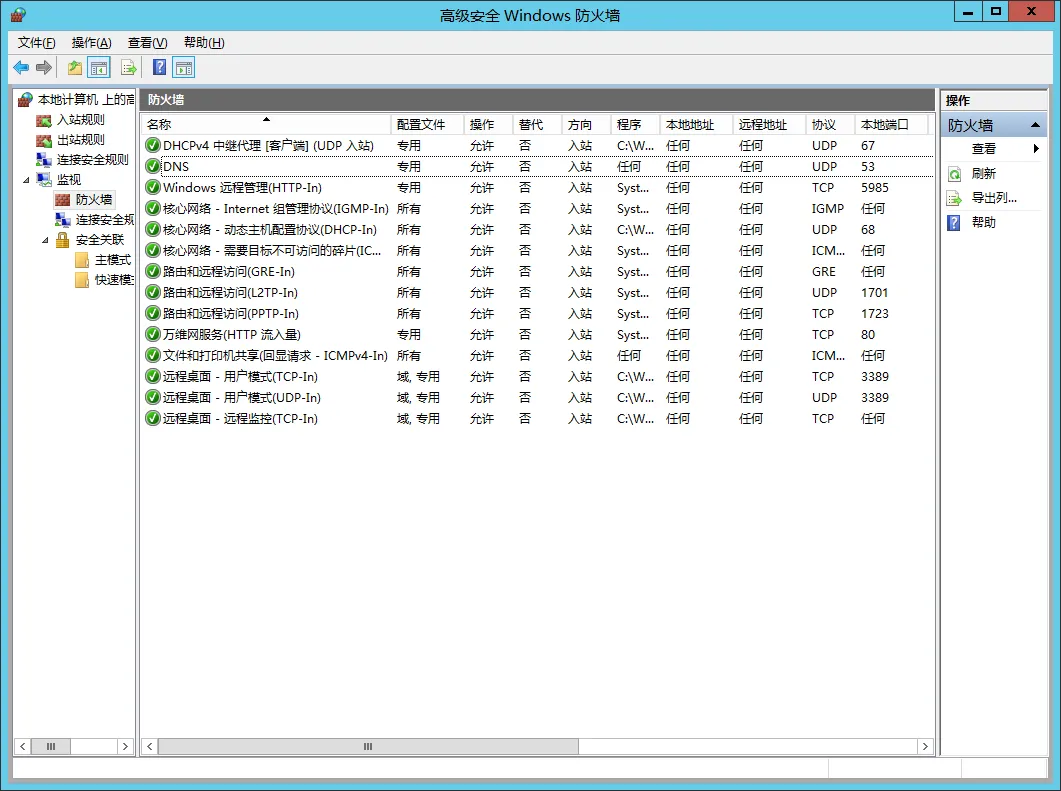Image resolution: width=1061 pixels, height=791 pixels.
Task: Select rule 文件和打印机共享(回显请求 - ICMPv4-In)
Action: click(x=539, y=355)
